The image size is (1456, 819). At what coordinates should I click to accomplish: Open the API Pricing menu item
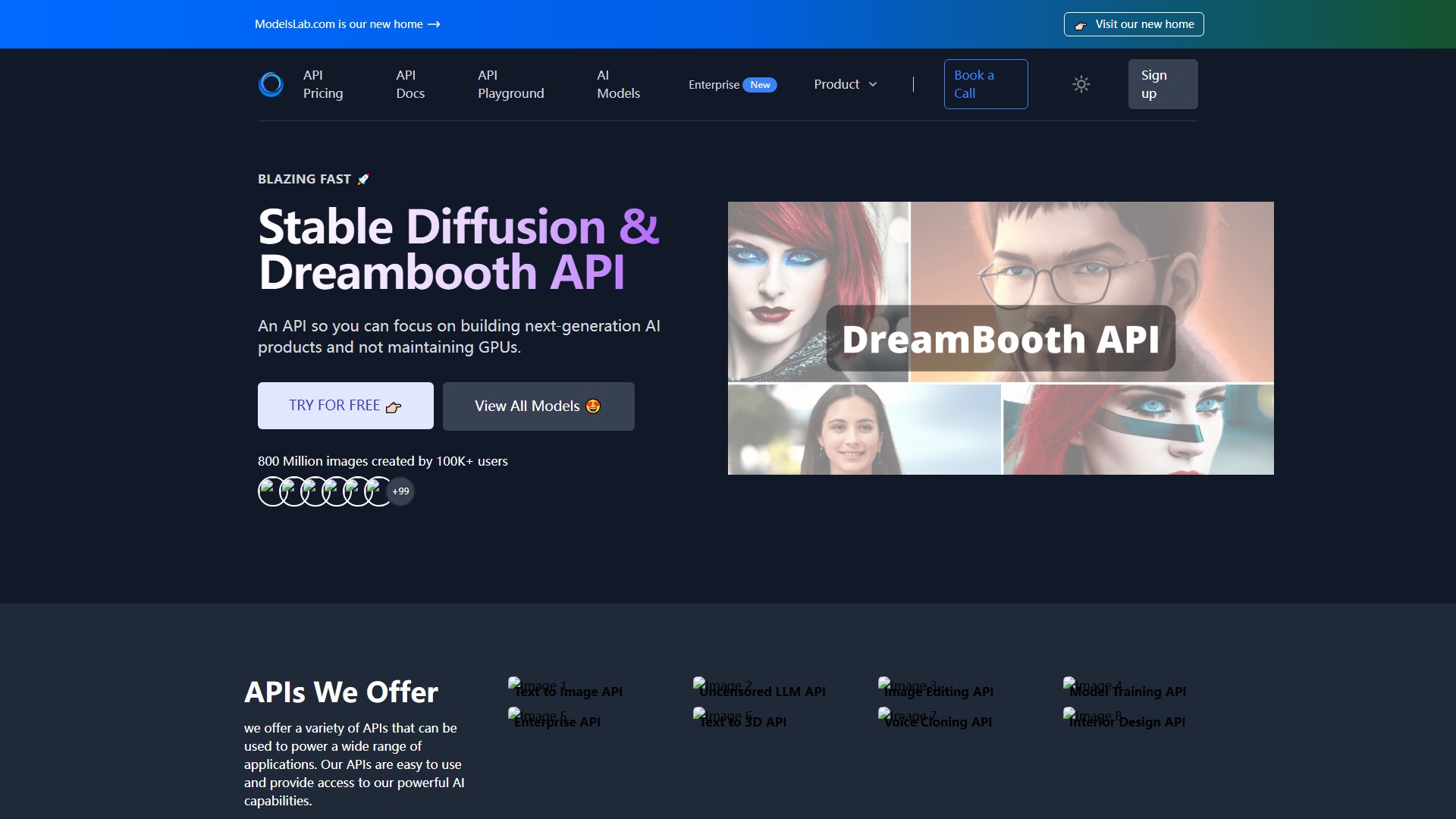322,84
